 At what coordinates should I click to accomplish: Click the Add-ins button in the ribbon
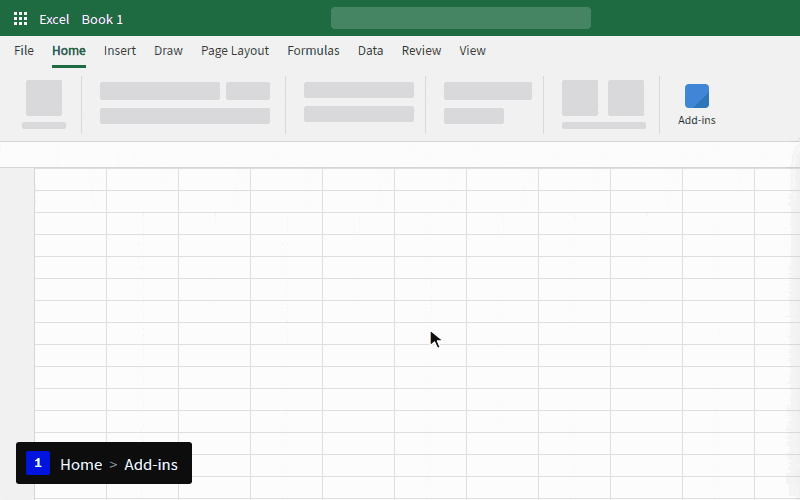click(x=696, y=105)
